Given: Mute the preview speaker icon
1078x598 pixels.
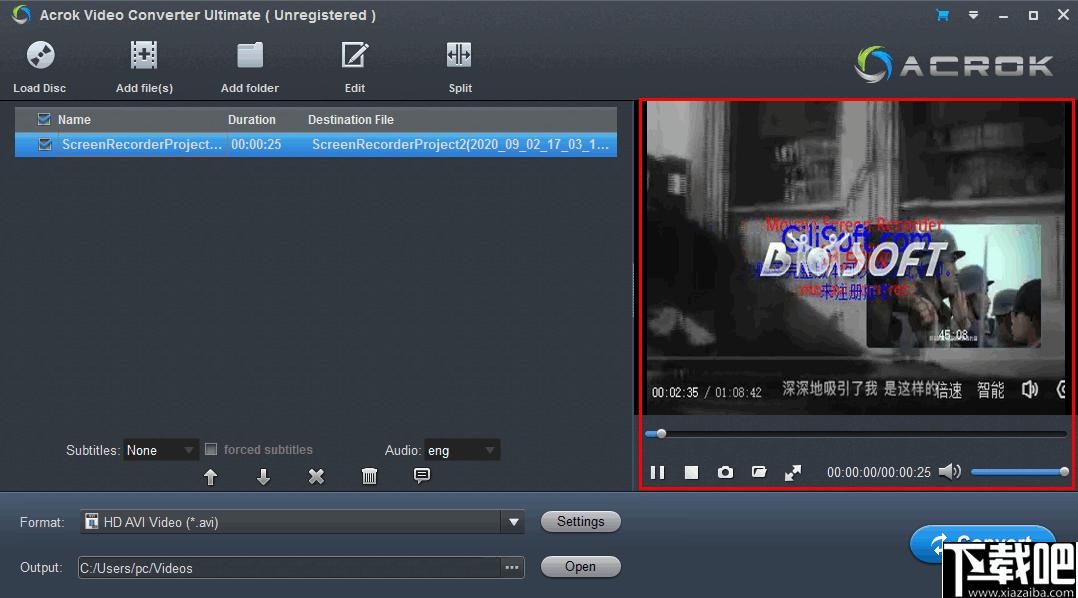Looking at the screenshot, I should [949, 472].
